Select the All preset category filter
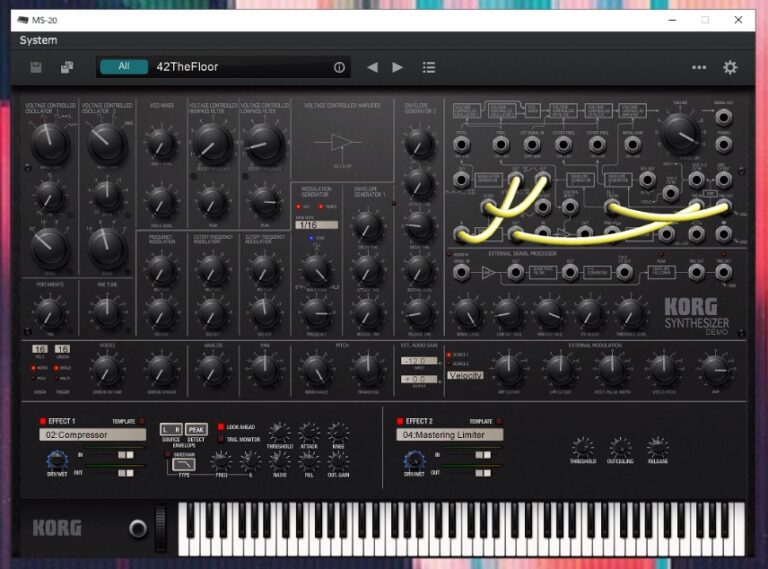Viewport: 768px width, 569px height. click(x=124, y=67)
